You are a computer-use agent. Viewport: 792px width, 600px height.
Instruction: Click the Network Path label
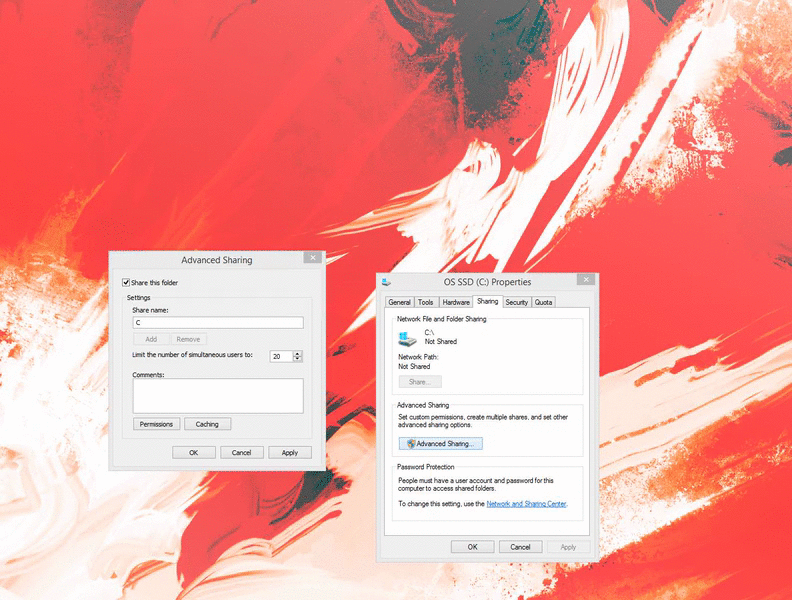point(418,357)
